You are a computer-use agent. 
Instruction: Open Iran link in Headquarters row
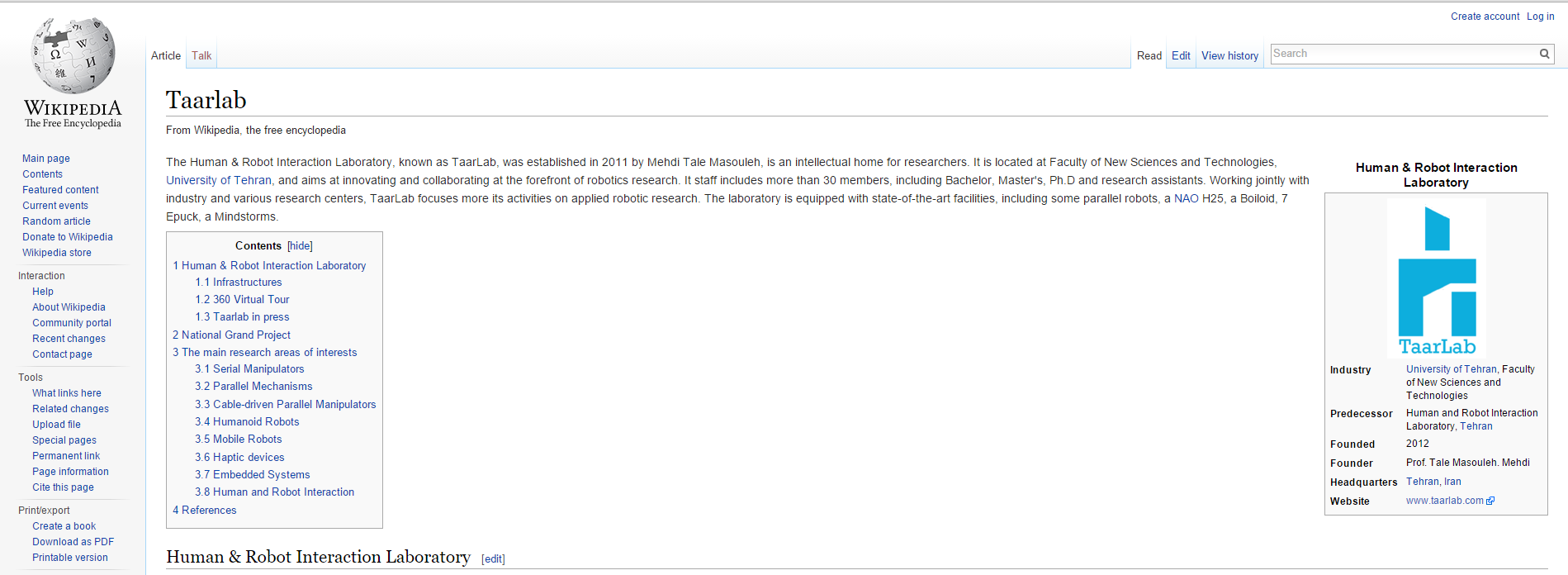pos(1452,482)
